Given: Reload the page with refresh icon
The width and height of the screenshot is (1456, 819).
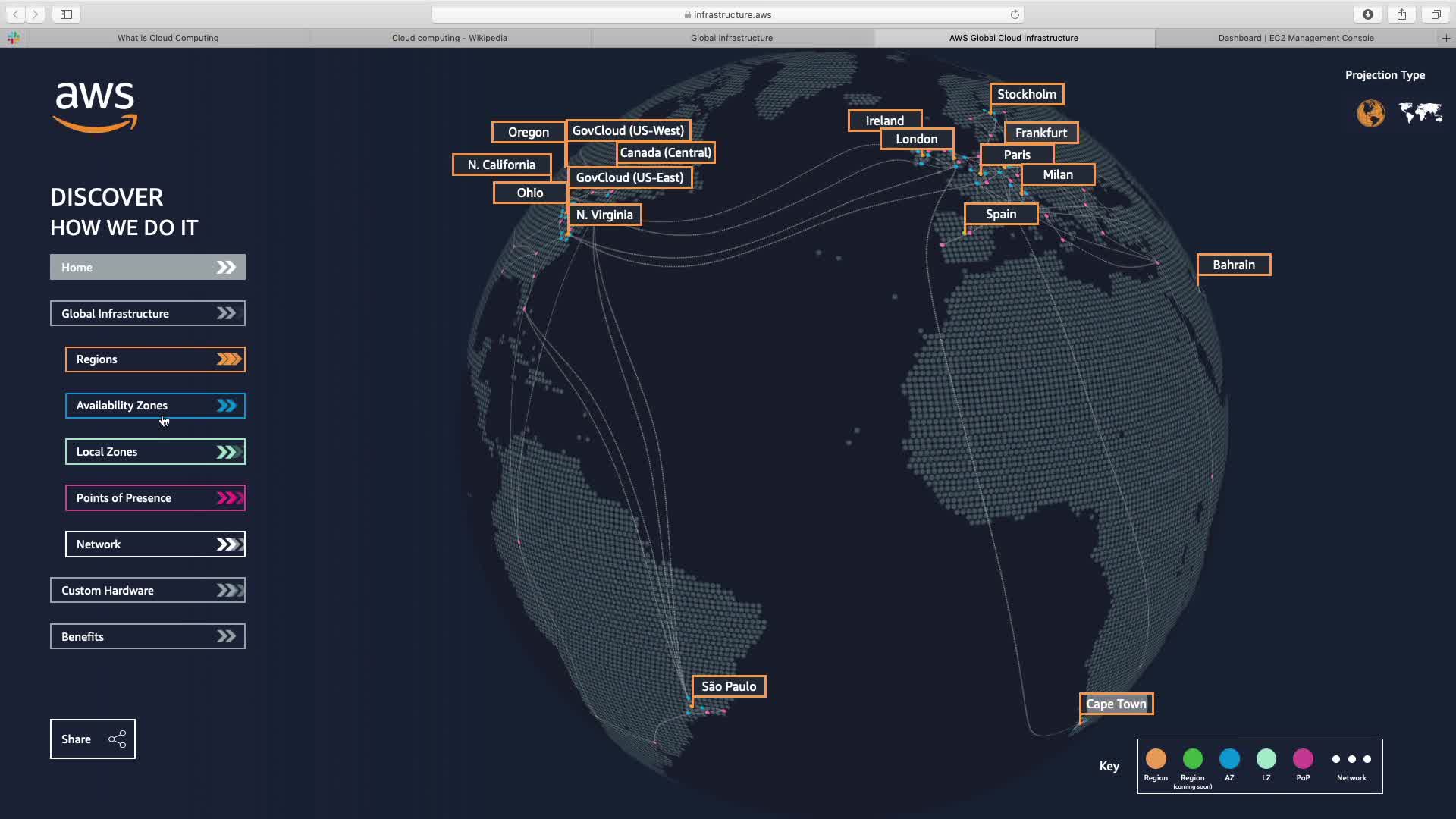Looking at the screenshot, I should (1015, 14).
